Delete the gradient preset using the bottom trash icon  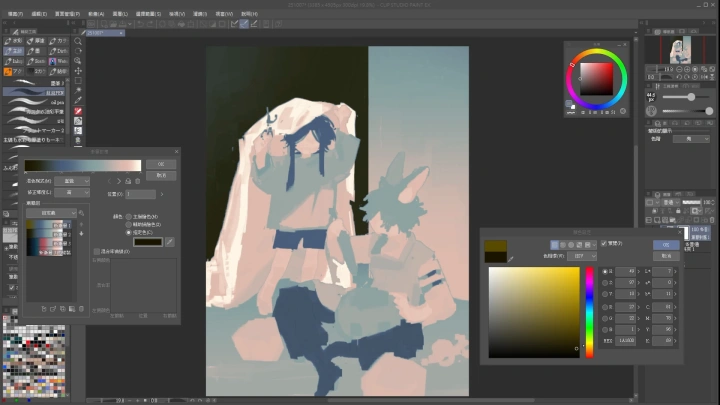(81, 308)
